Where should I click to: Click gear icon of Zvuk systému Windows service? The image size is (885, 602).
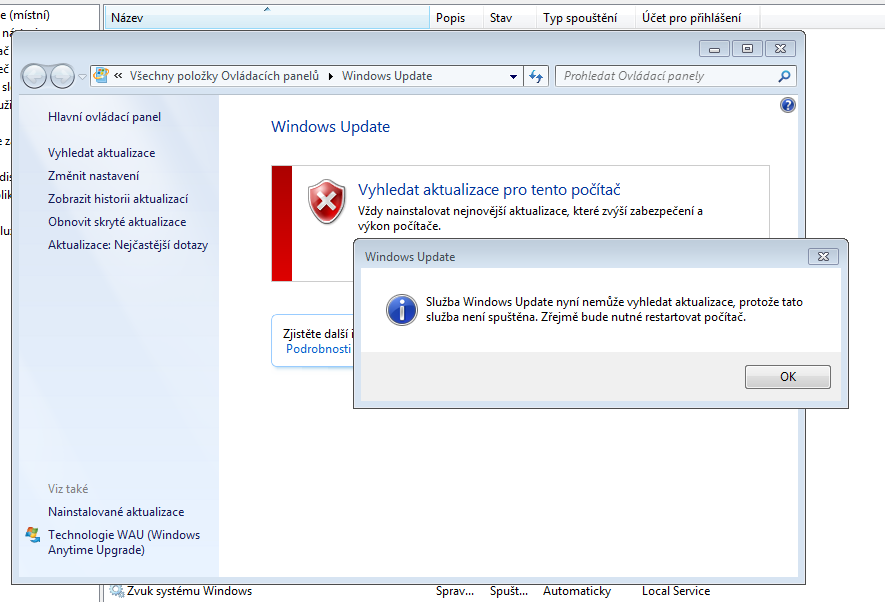coord(116,591)
